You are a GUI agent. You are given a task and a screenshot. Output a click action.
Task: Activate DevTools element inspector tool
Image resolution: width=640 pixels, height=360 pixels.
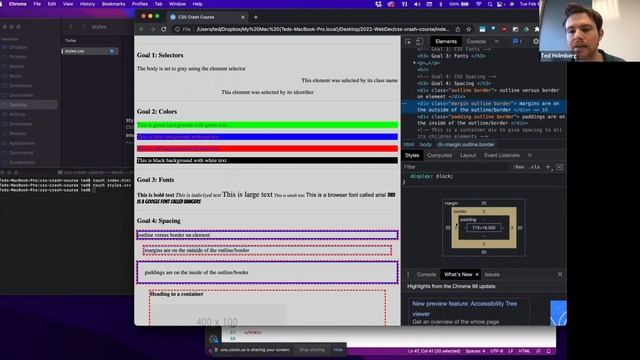click(408, 42)
